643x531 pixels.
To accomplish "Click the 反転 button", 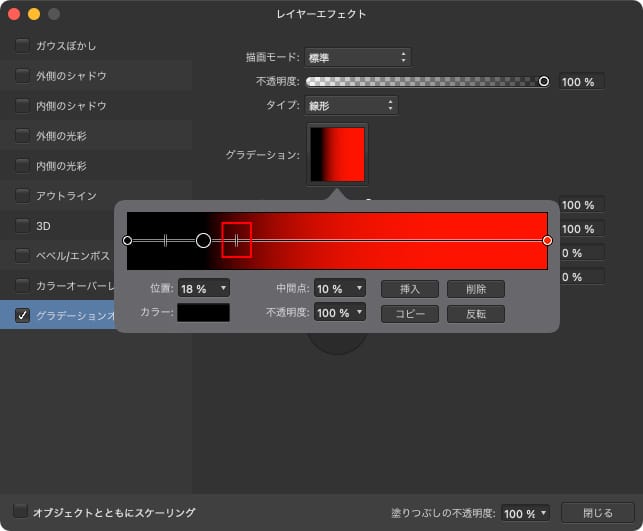I will [475, 313].
